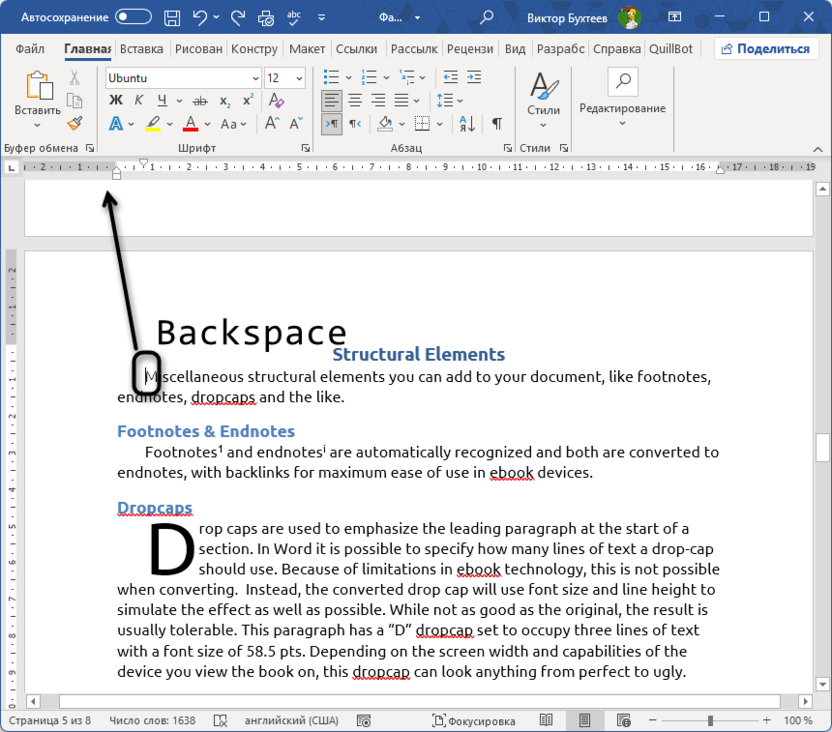This screenshot has width=832, height=732.
Task: Click the Format Painter brush icon
Action: [x=75, y=123]
